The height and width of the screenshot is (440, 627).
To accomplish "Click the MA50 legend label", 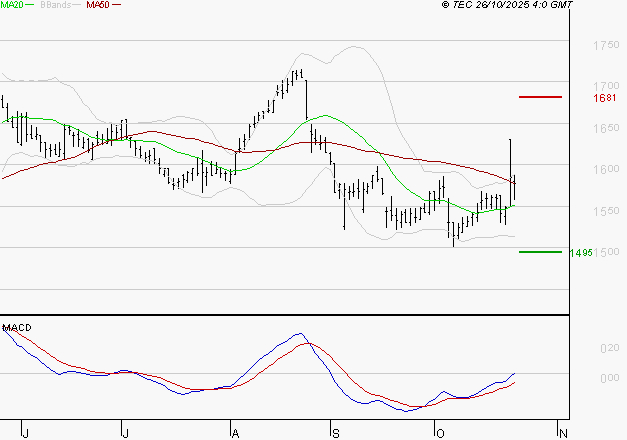I will coord(98,5).
